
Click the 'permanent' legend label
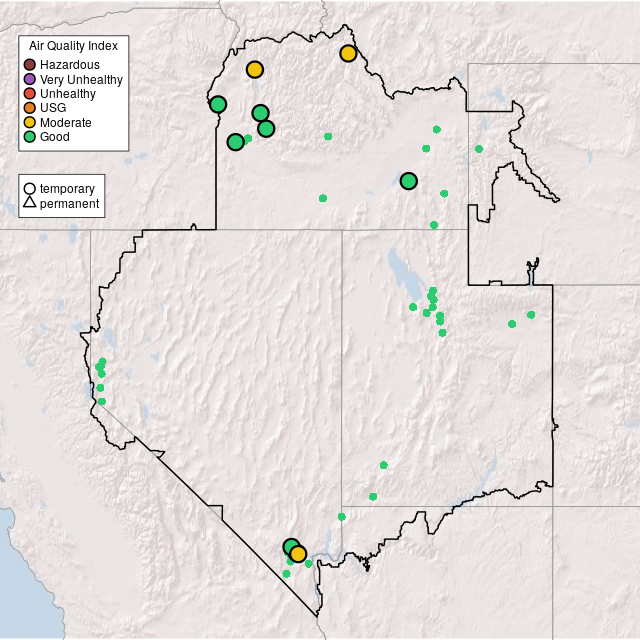[69, 203]
